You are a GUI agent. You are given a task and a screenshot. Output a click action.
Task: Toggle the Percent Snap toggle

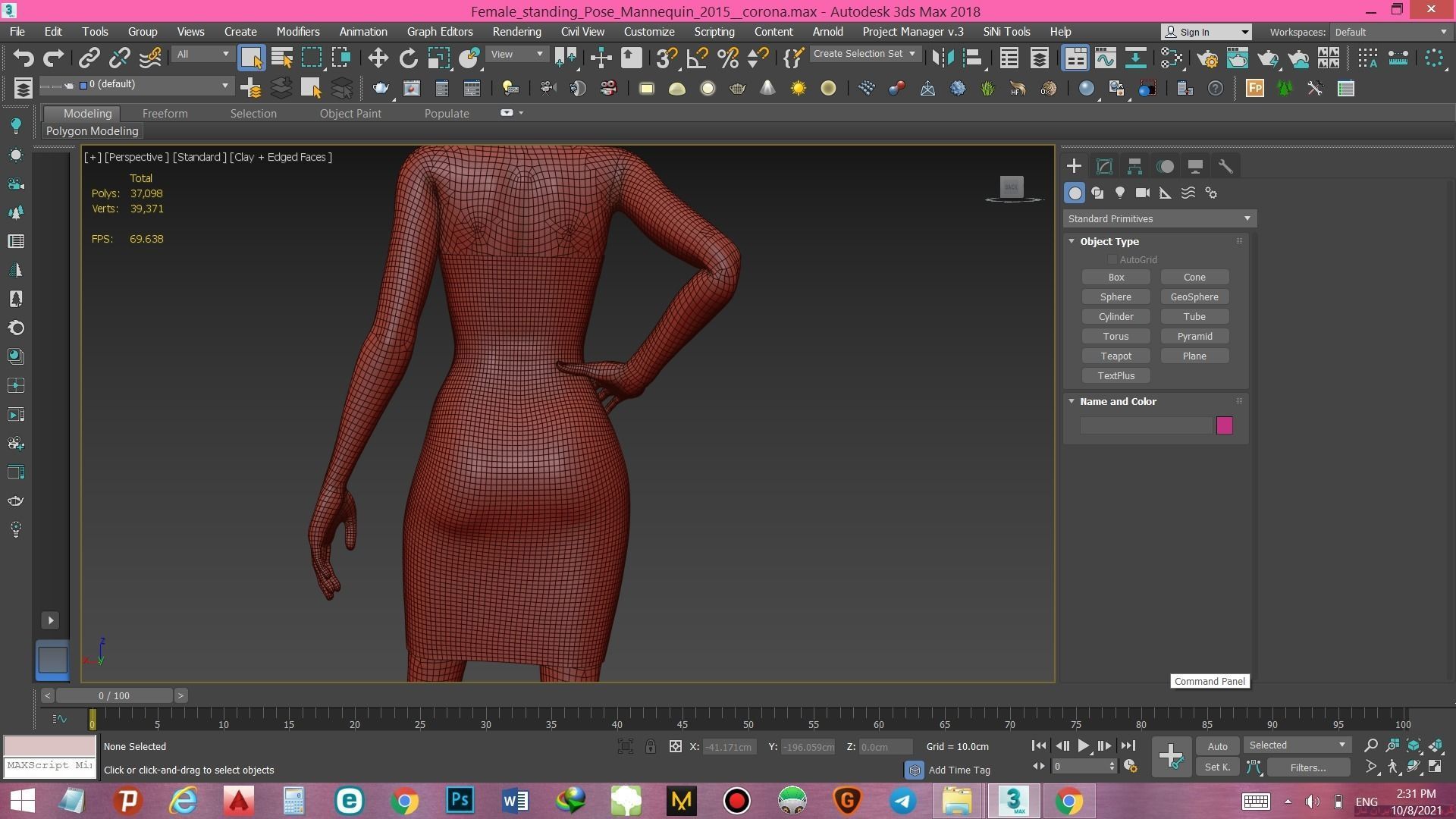727,58
